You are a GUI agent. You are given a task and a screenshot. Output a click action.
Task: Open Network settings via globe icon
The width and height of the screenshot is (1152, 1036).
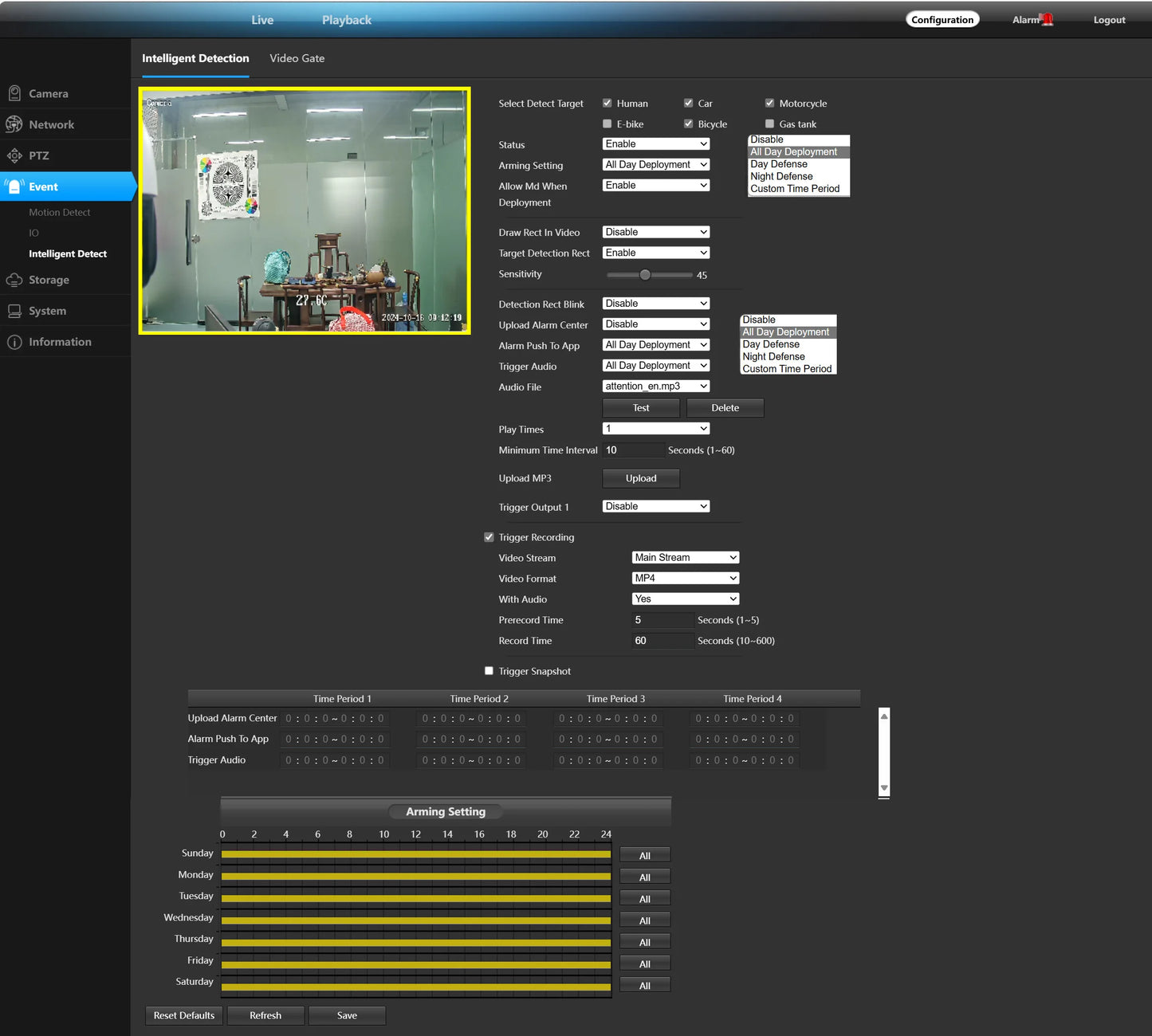pos(14,124)
